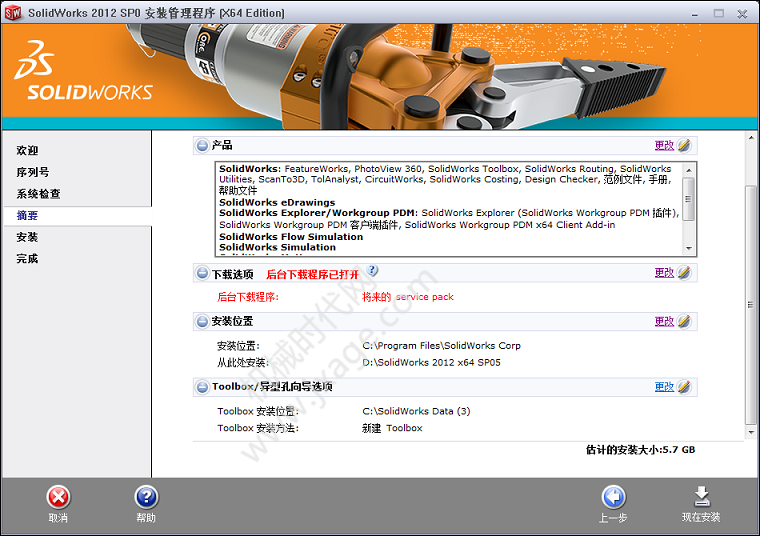The width and height of the screenshot is (760, 536).
Task: Click source path D:\SolidWorks 2012 x64 SP05
Action: coord(431,363)
